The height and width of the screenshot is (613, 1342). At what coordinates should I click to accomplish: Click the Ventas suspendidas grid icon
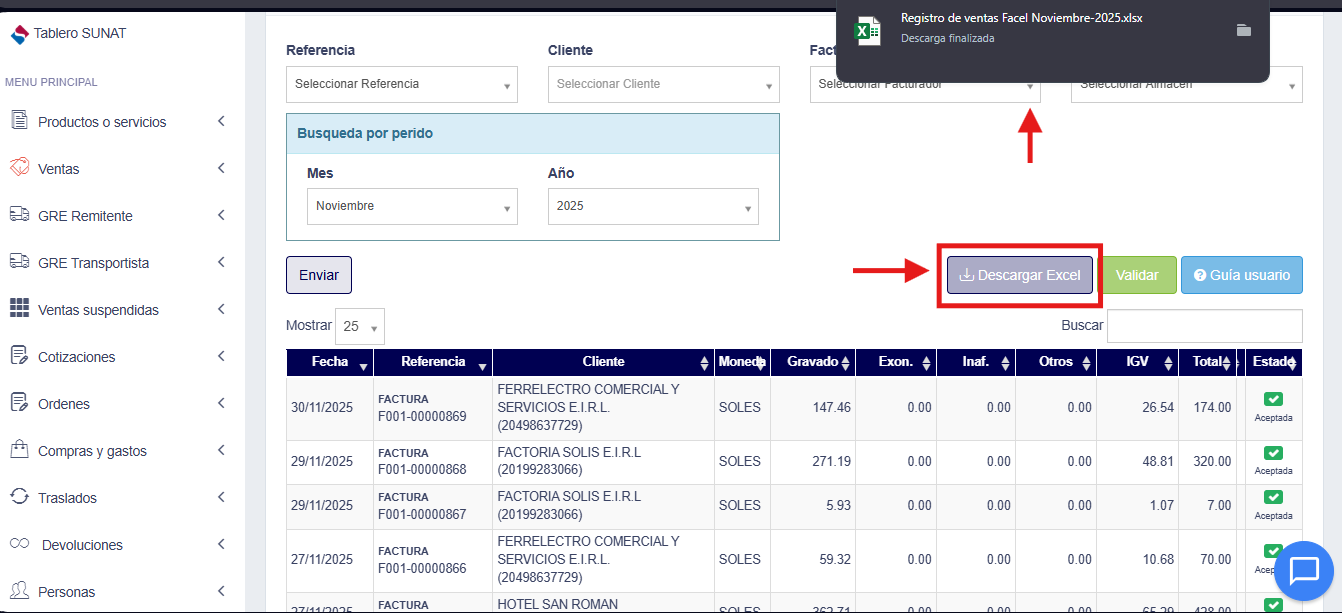(x=19, y=309)
